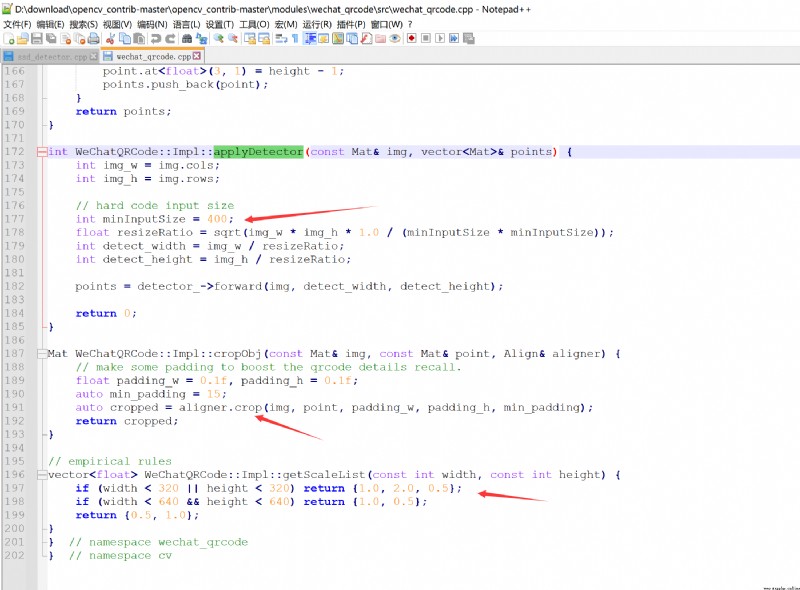
Task: Open the 设置(T) menu
Action: (219, 24)
